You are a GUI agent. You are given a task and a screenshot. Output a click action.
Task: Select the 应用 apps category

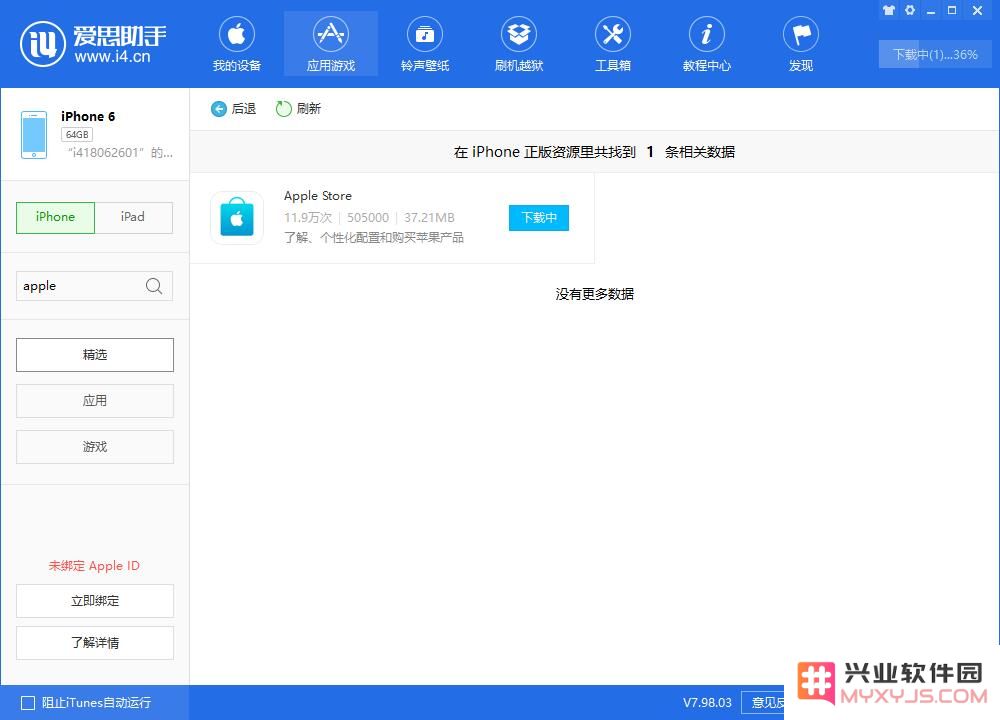click(x=95, y=400)
